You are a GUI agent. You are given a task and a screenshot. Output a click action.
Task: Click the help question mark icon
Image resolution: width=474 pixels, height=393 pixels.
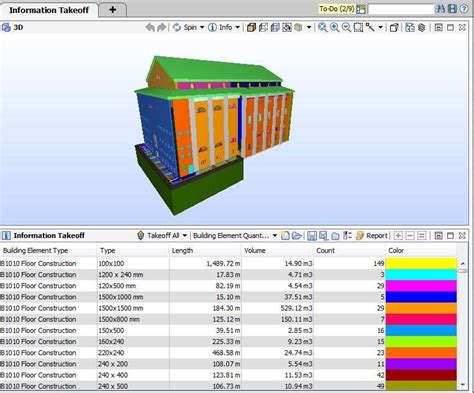click(464, 9)
